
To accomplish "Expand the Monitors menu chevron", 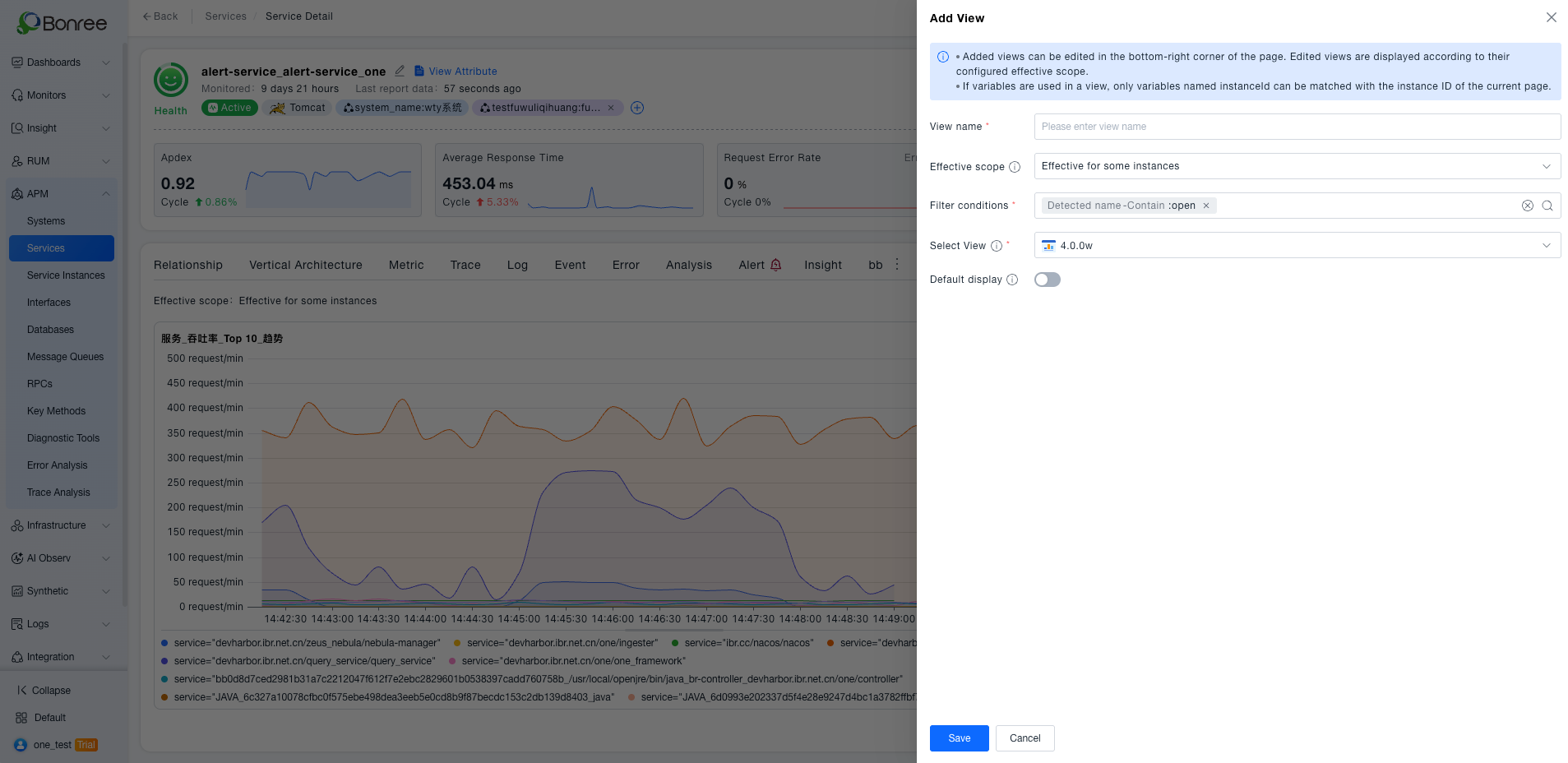I will (x=106, y=95).
